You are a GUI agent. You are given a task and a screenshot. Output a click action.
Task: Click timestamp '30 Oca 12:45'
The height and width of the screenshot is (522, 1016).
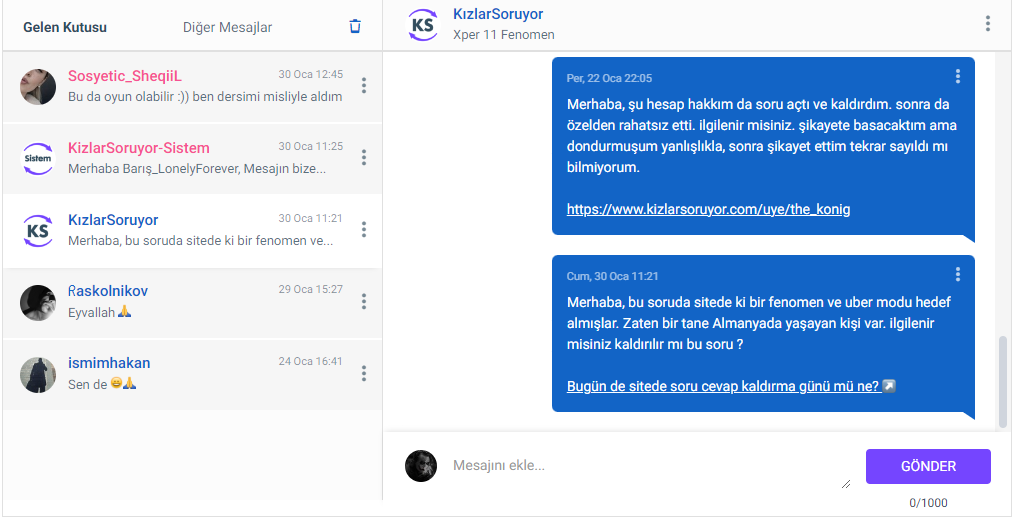(x=310, y=74)
